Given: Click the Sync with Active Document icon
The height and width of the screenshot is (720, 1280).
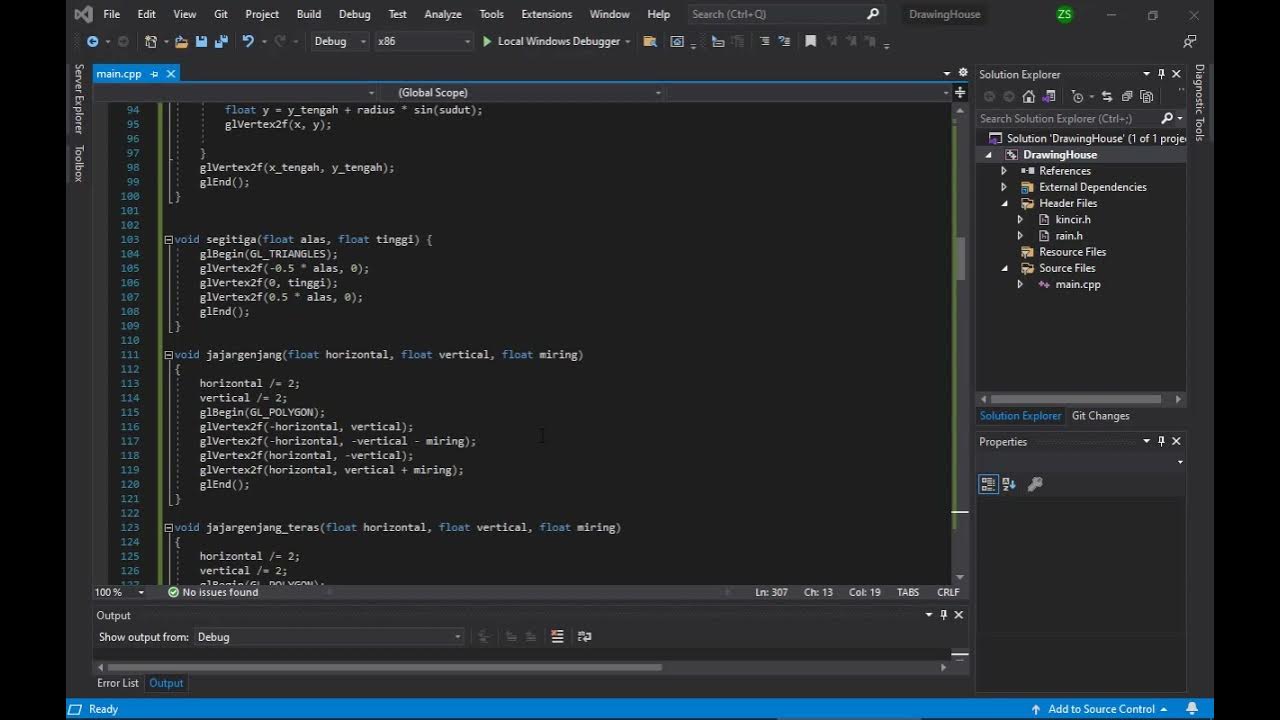Looking at the screenshot, I should pos(1107,97).
